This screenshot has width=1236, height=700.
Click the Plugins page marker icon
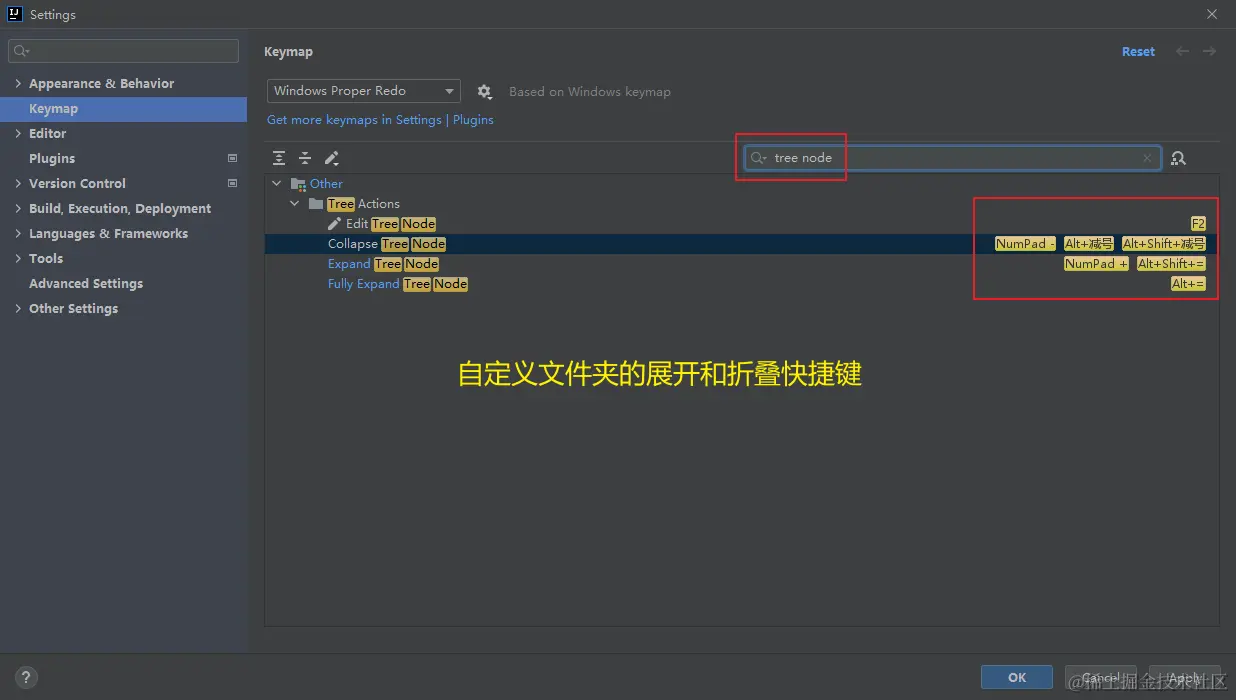click(x=233, y=158)
